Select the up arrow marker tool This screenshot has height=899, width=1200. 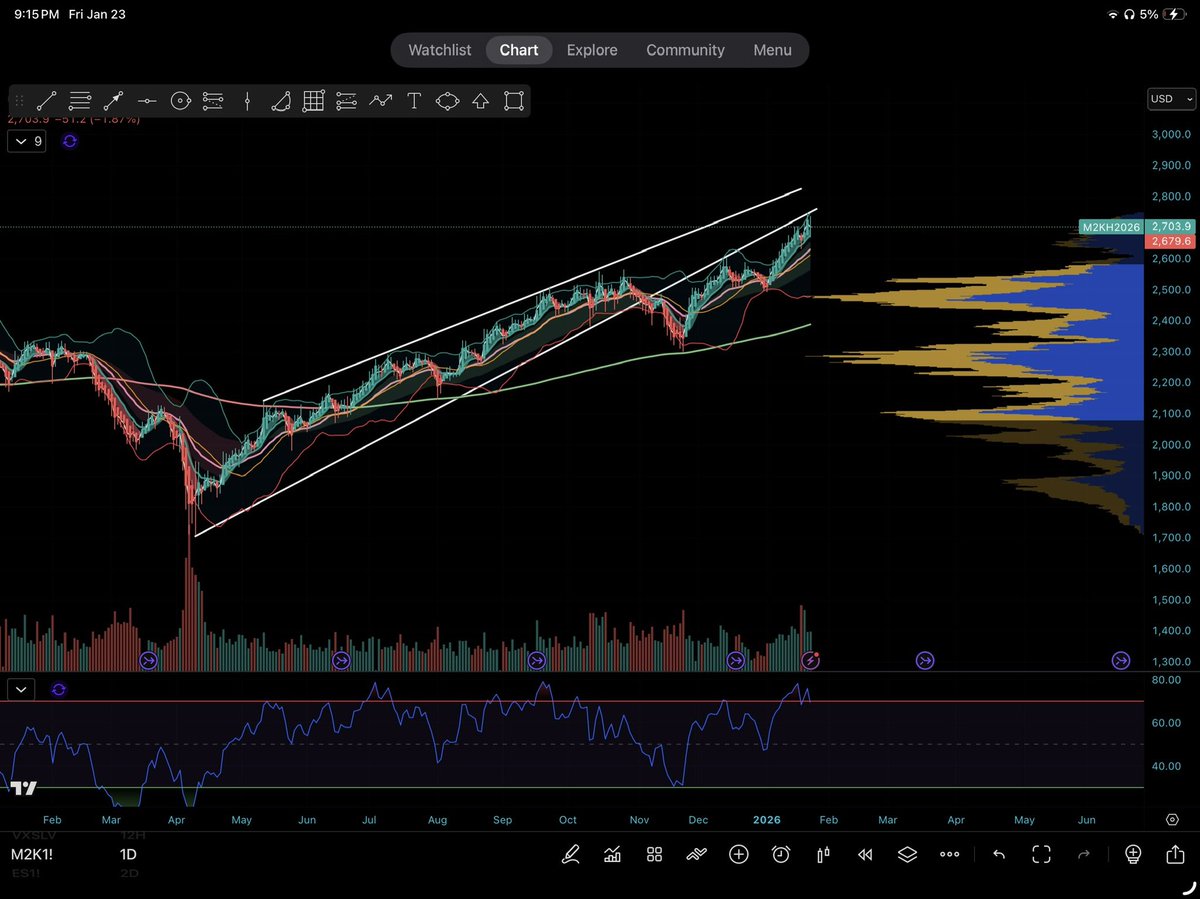point(480,100)
